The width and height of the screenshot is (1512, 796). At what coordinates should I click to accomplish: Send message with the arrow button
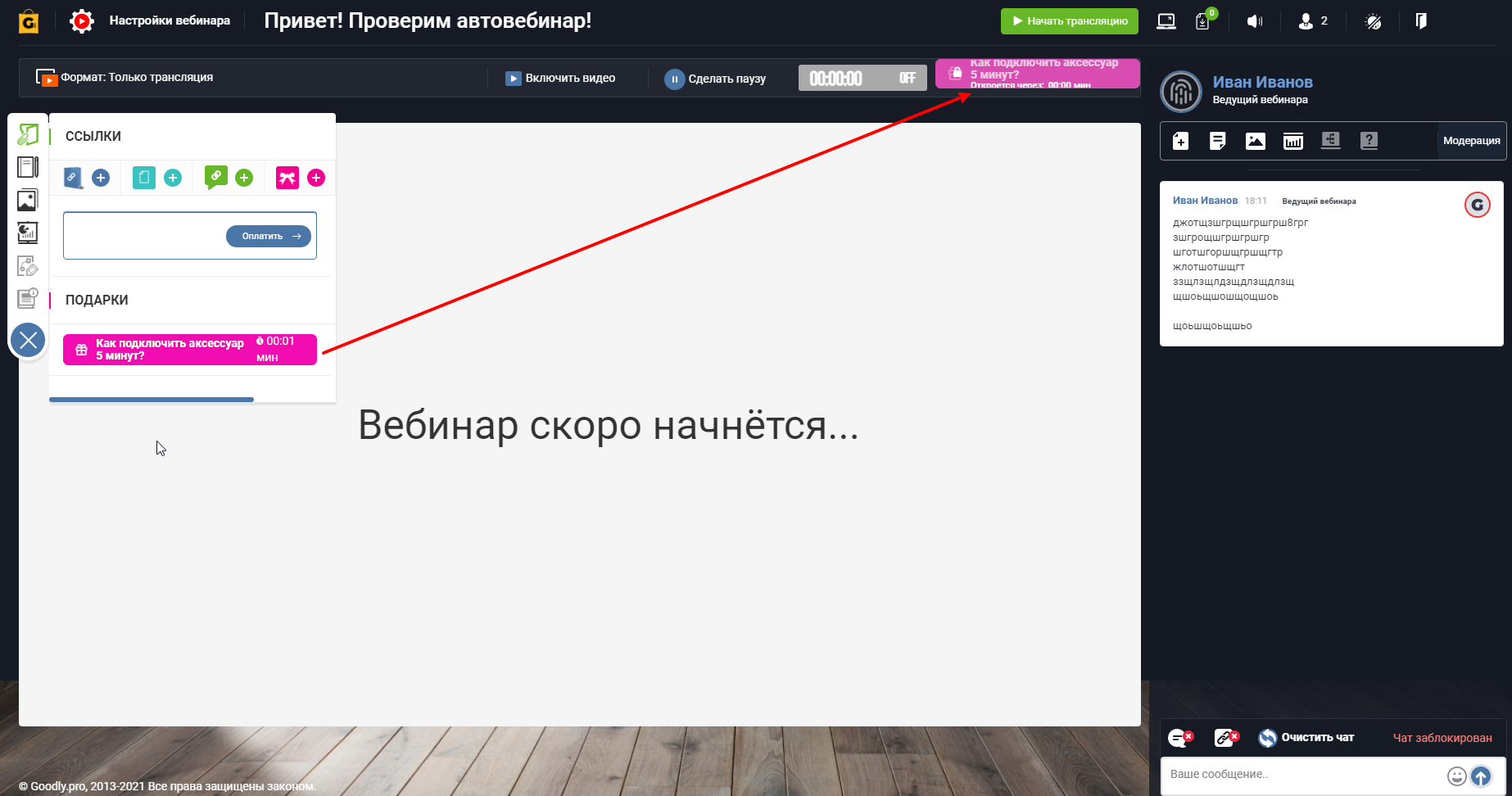tap(1481, 776)
